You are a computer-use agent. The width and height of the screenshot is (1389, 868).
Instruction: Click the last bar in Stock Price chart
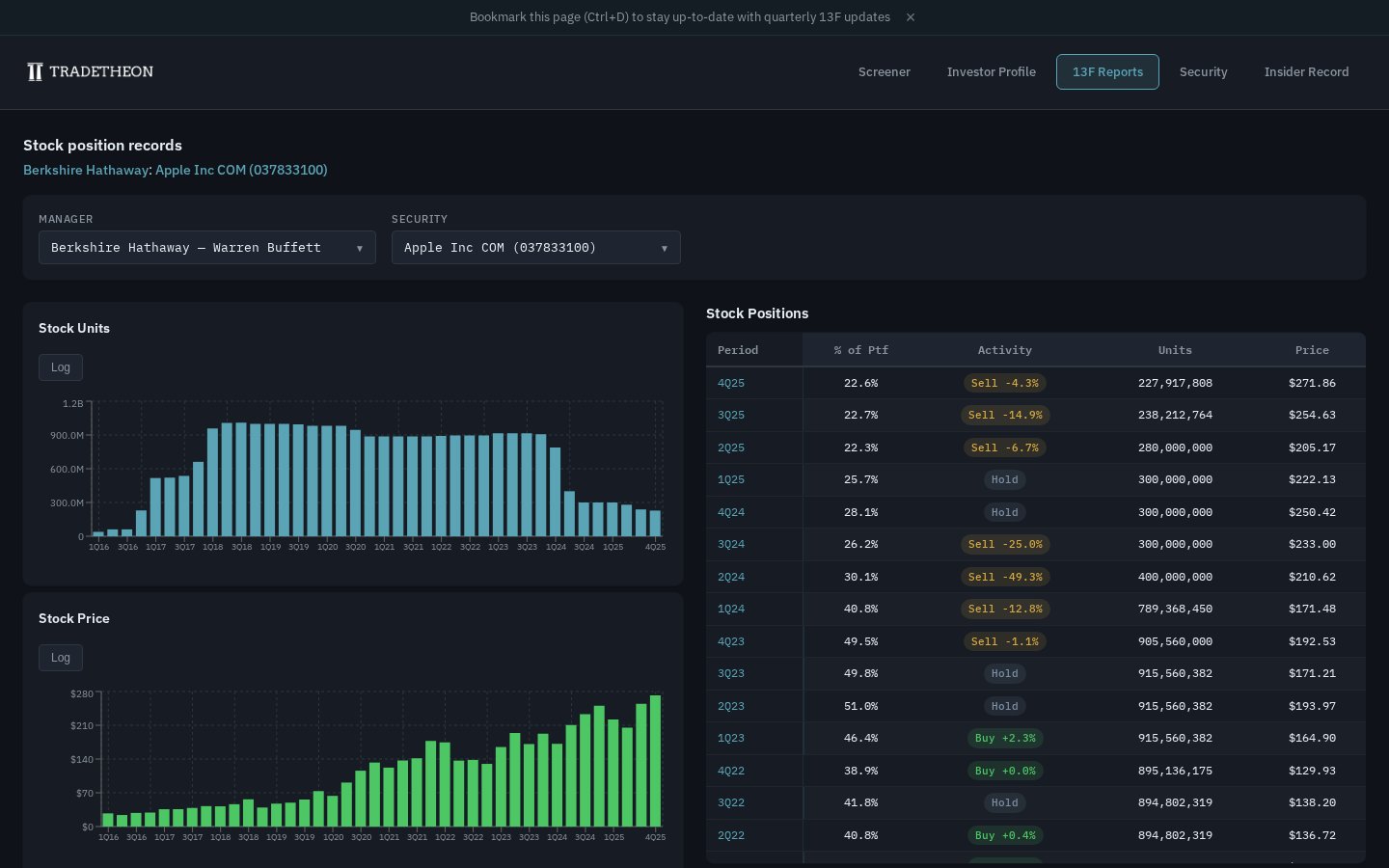point(656,760)
